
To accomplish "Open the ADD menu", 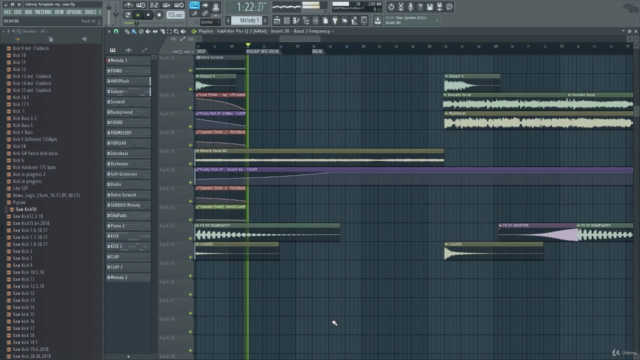I will 28,12.
